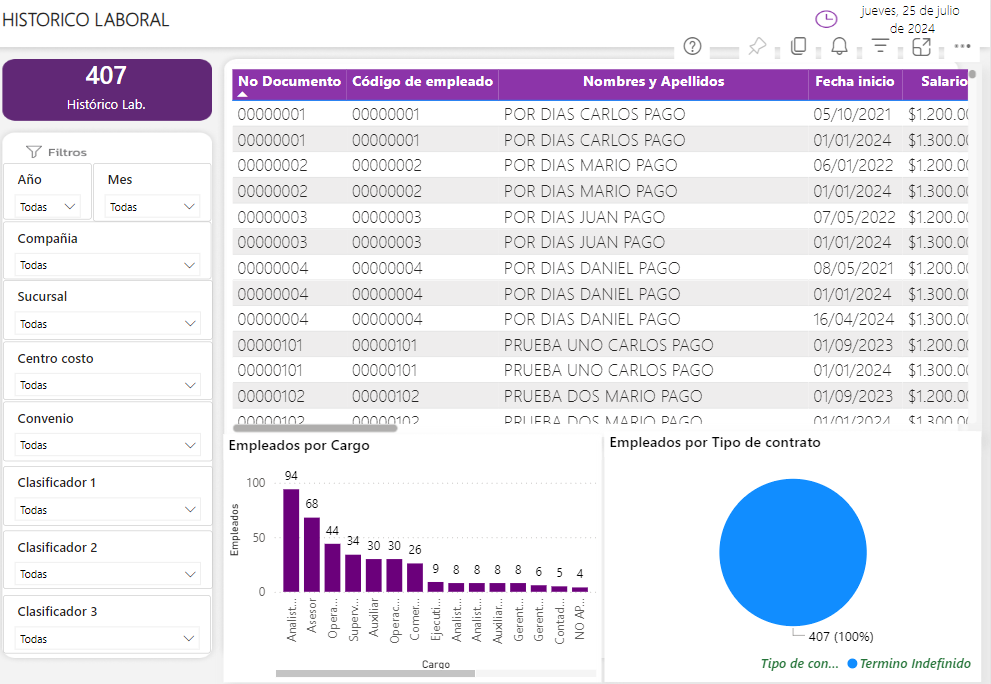The width and height of the screenshot is (991, 684).
Task: Open focus mode with the expand icon
Action: (x=921, y=46)
